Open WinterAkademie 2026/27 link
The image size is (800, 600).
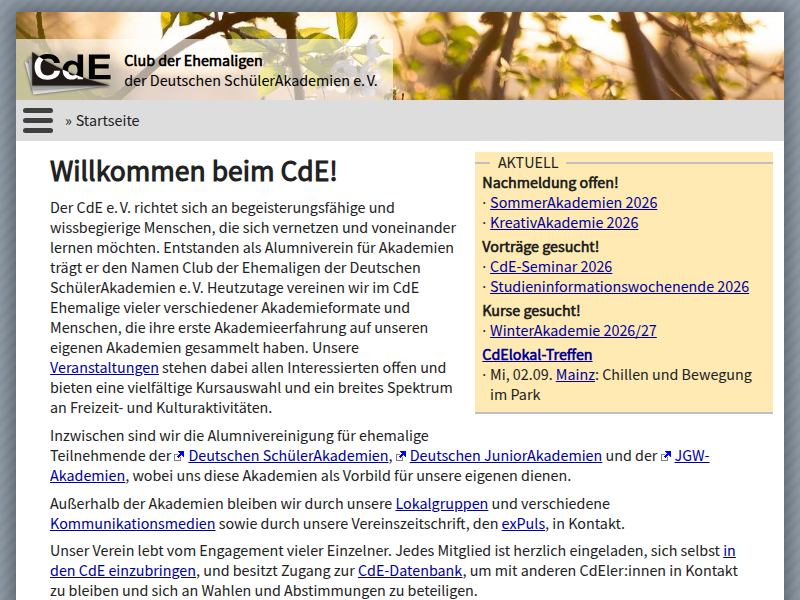573,331
